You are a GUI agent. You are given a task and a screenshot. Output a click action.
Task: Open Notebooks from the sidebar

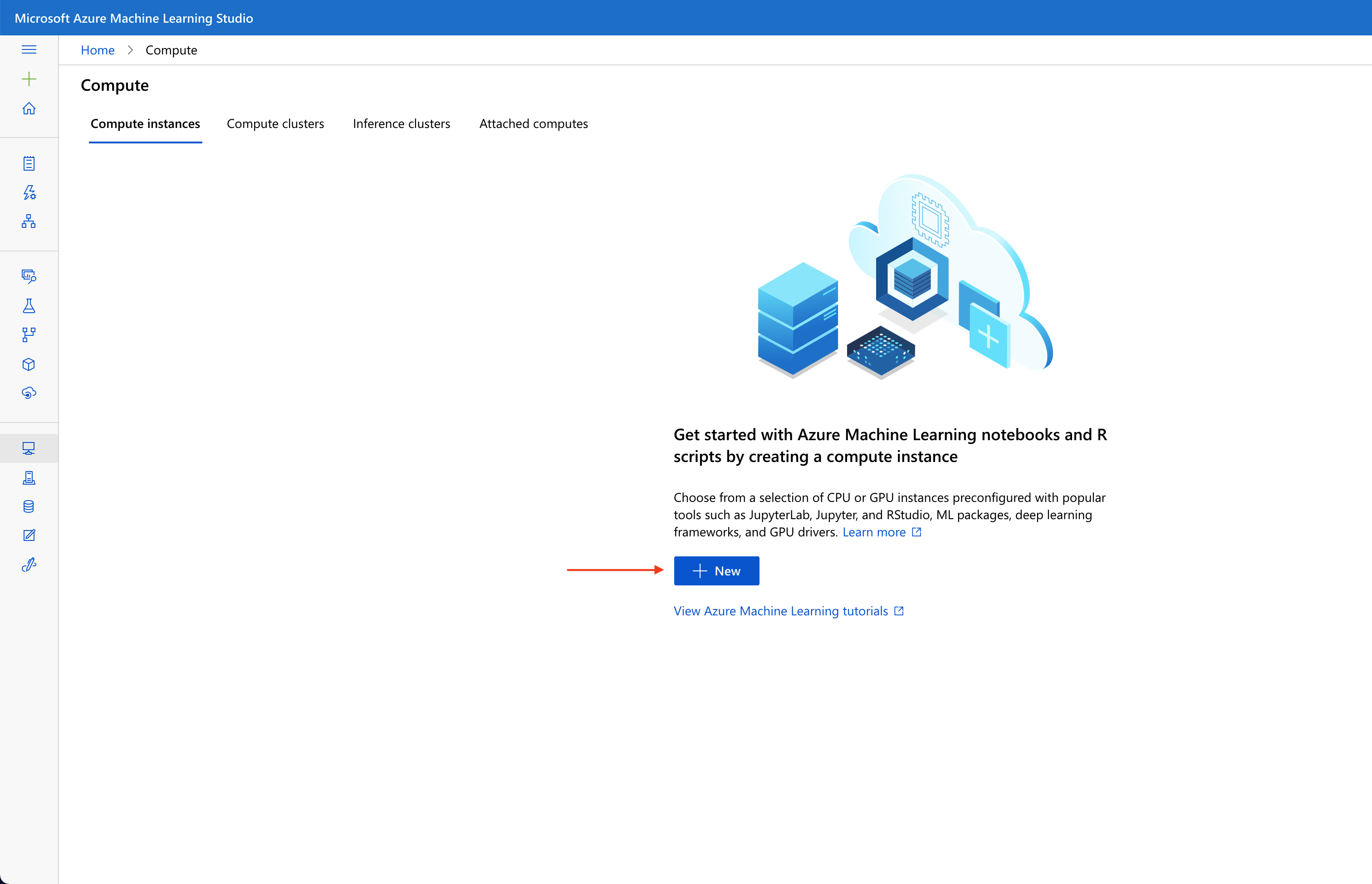[29, 164]
